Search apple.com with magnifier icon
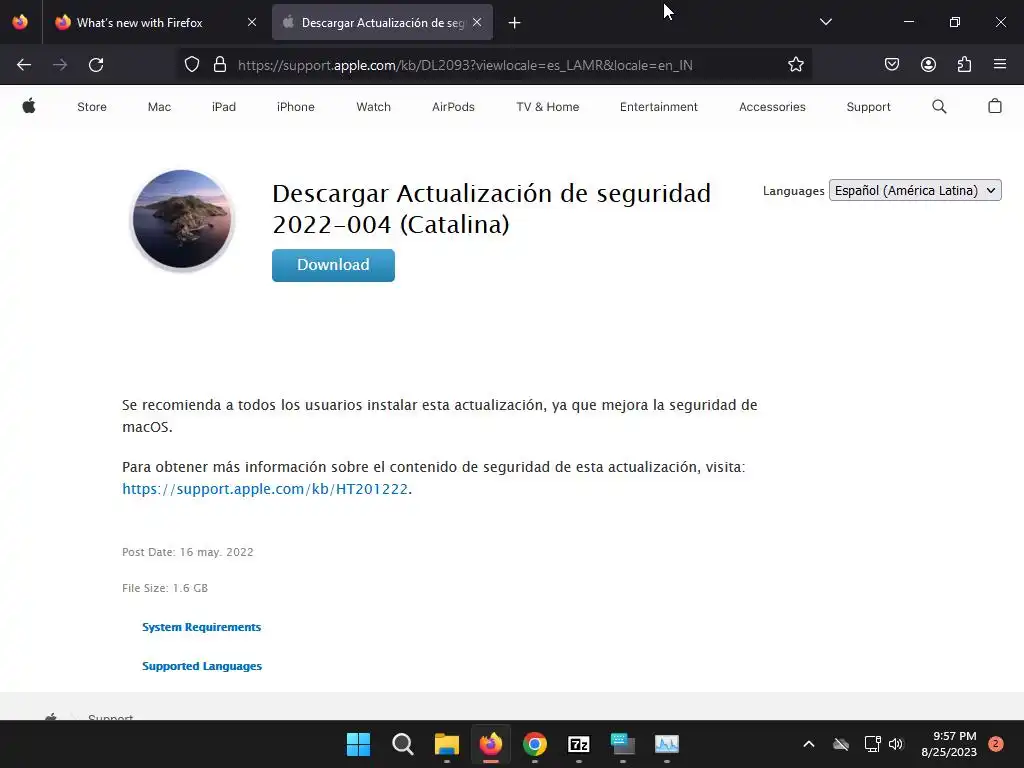Viewport: 1024px width, 768px height. [939, 106]
